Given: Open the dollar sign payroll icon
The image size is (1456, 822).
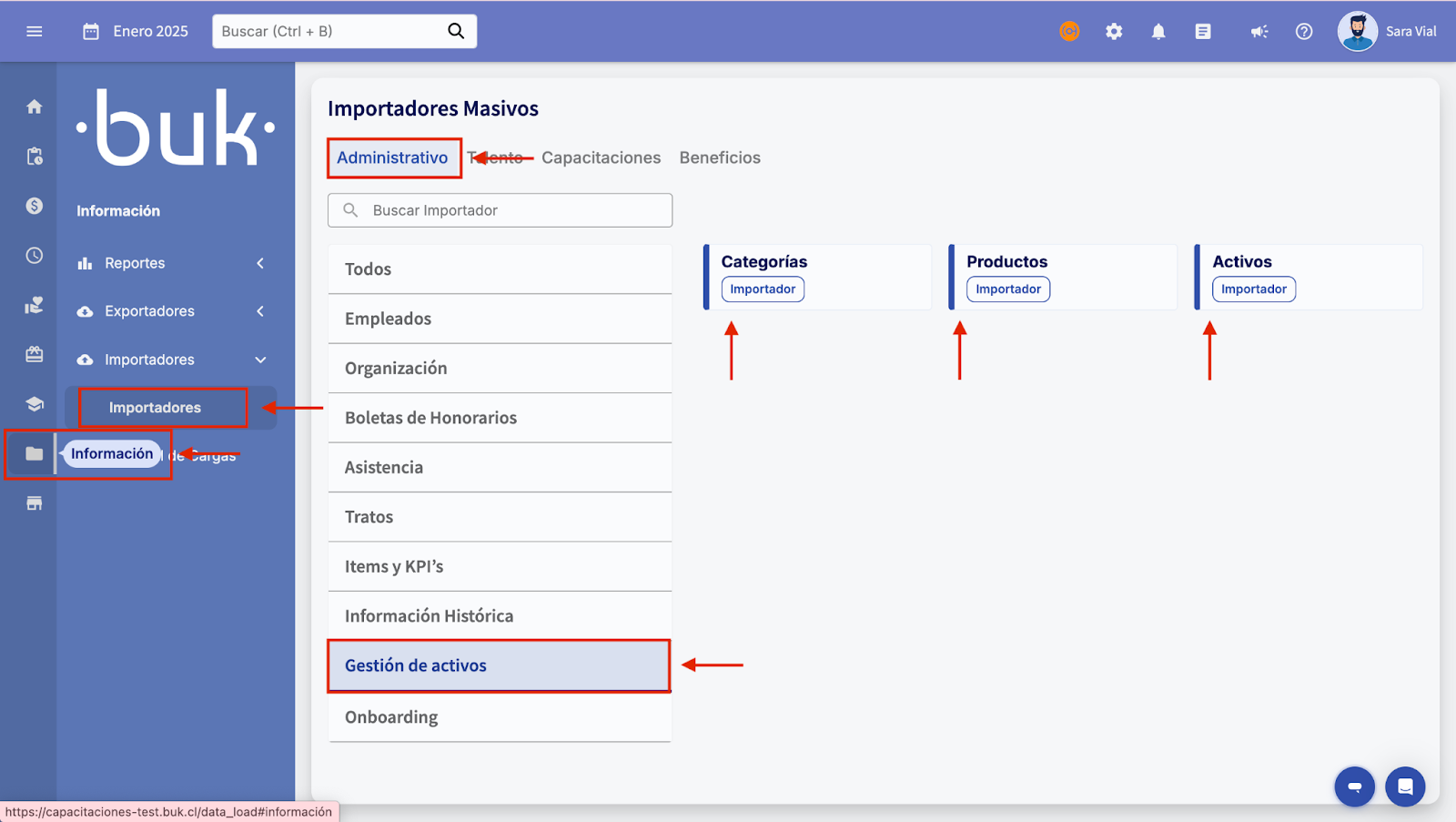Looking at the screenshot, I should point(35,206).
